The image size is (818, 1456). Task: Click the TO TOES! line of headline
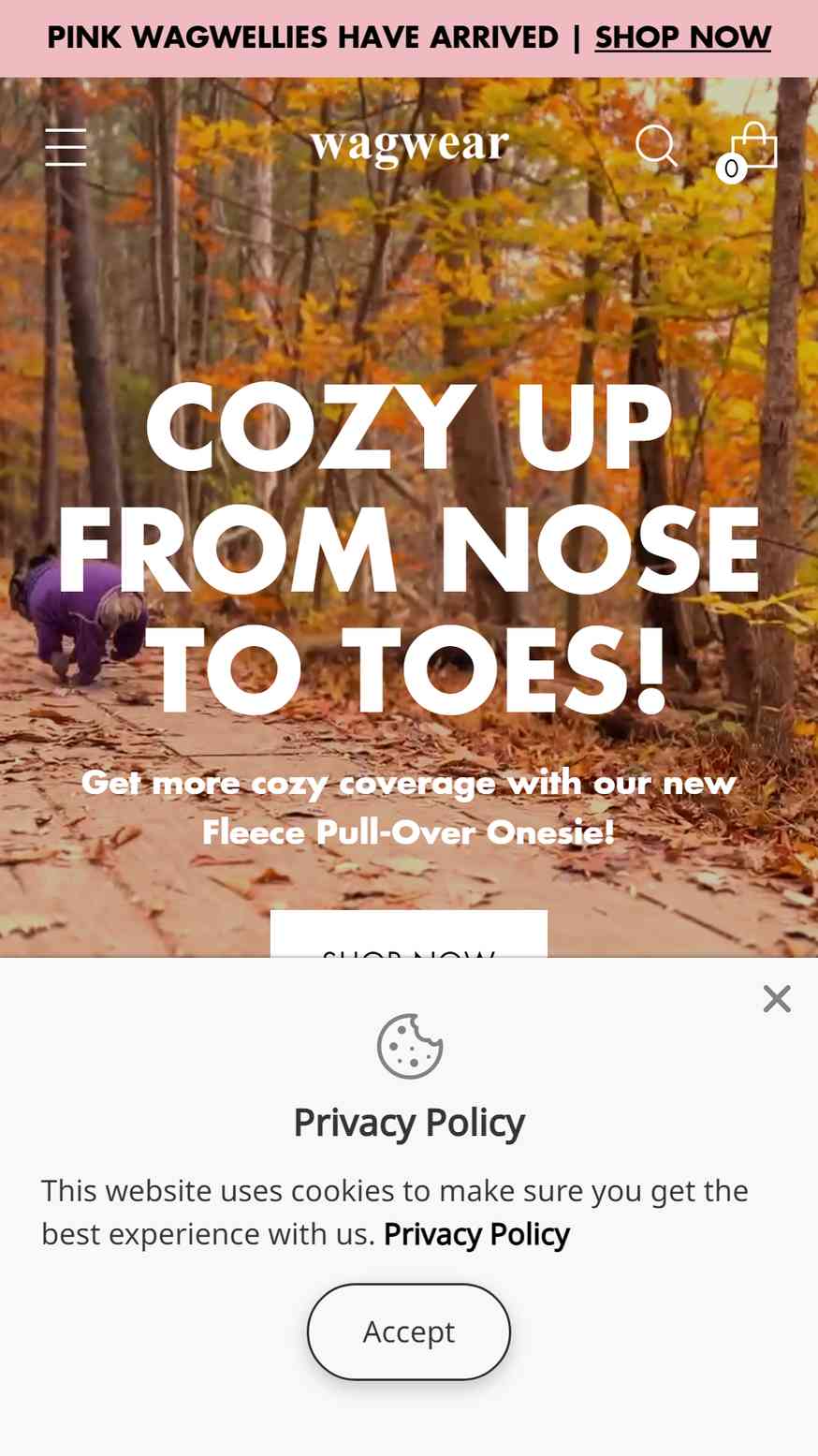coord(409,672)
